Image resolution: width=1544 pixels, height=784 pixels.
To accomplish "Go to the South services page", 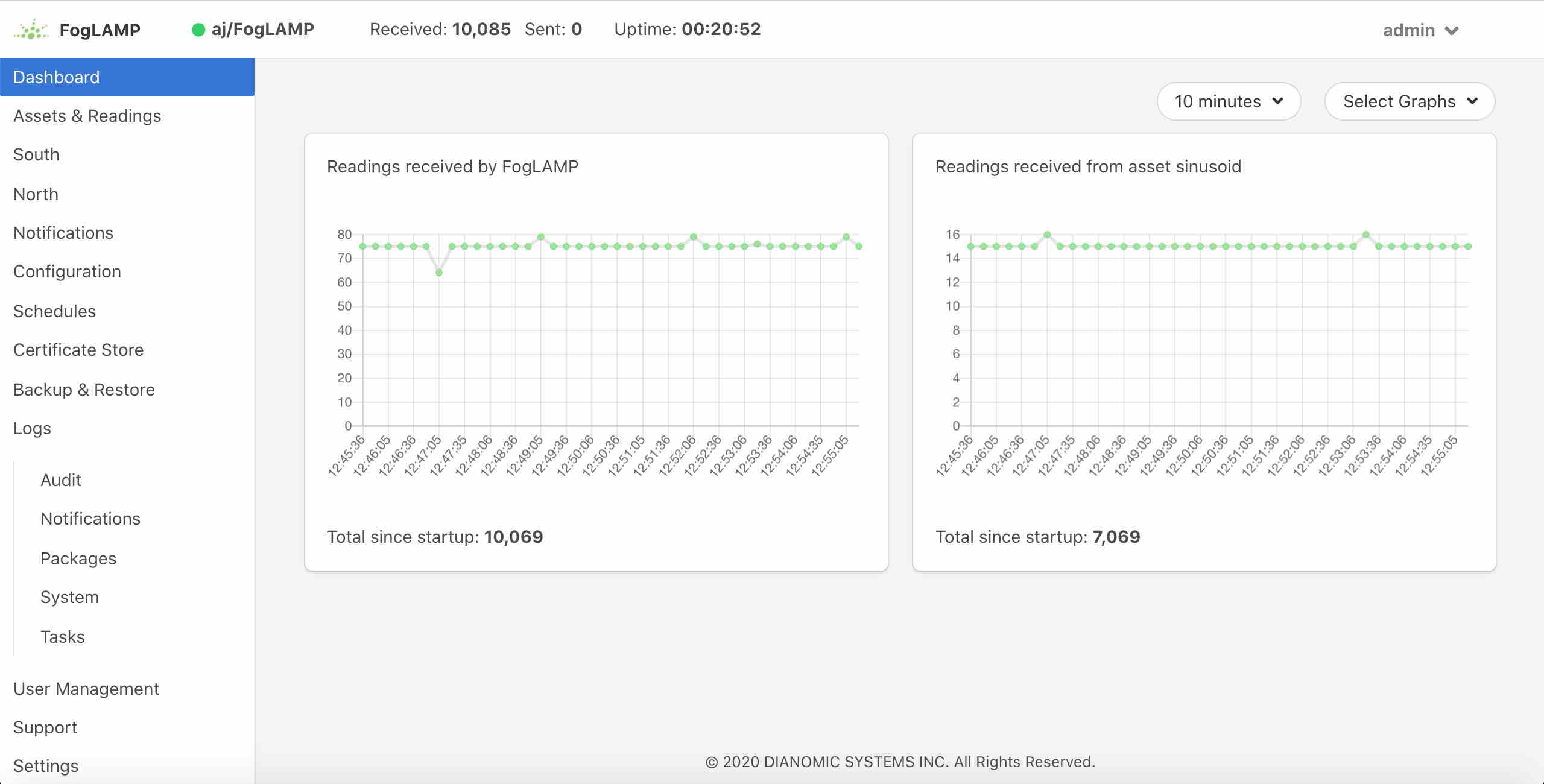I will click(36, 154).
